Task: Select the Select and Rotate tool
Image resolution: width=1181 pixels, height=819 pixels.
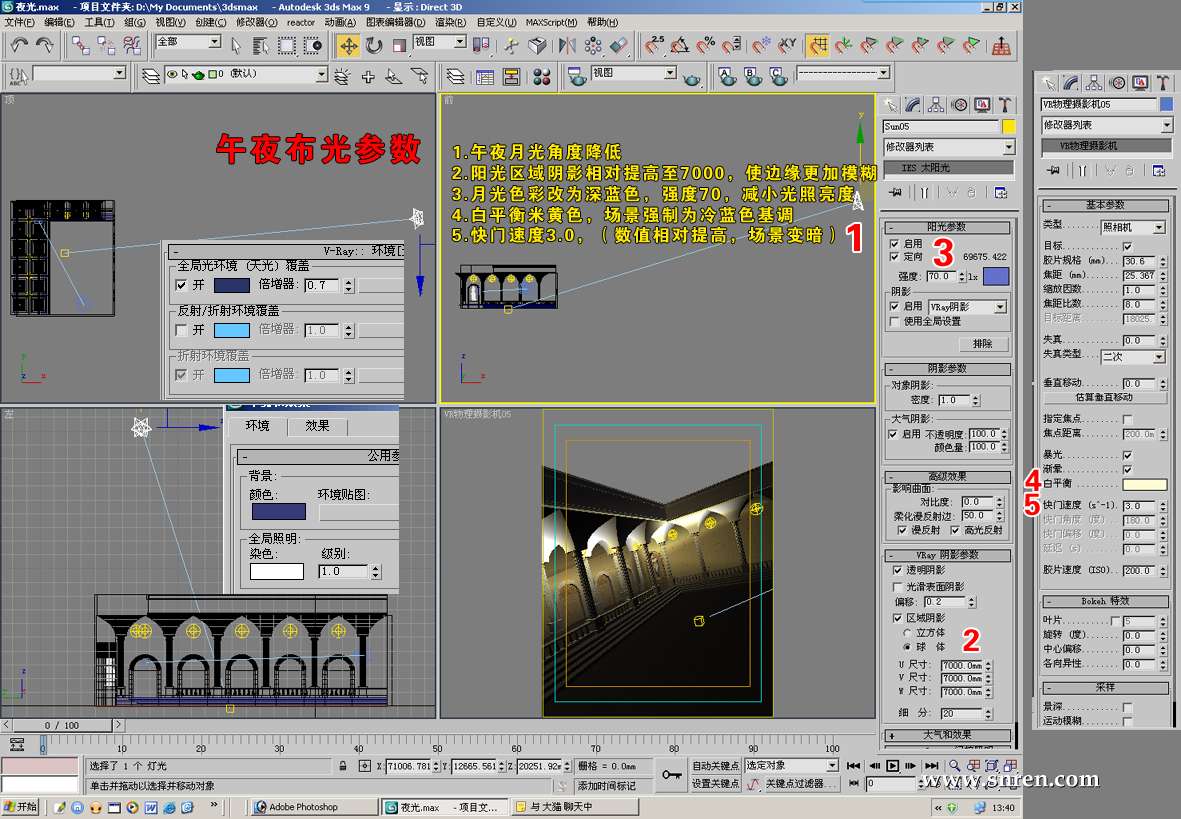Action: (x=374, y=45)
